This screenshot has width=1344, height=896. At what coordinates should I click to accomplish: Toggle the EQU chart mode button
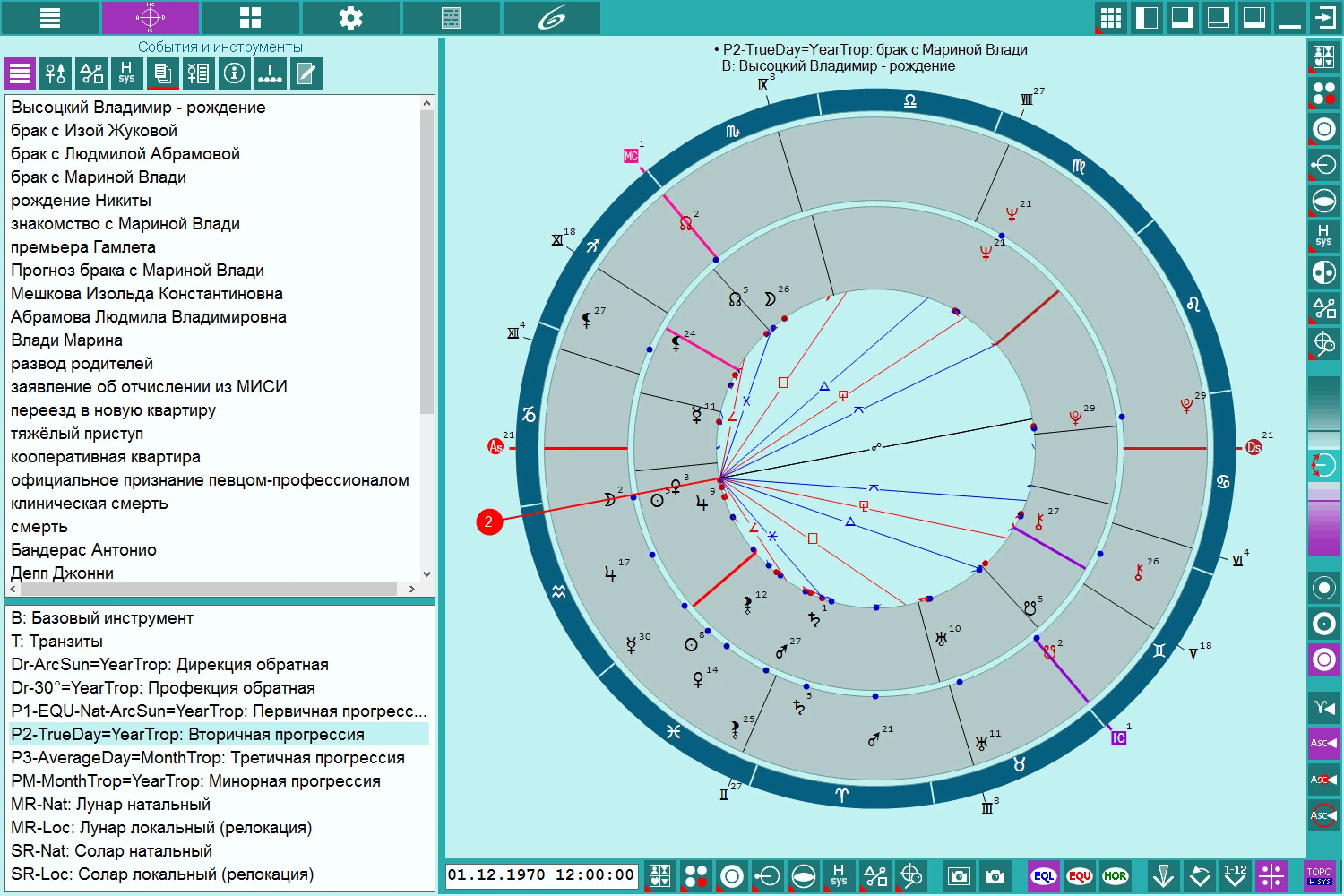click(x=1079, y=876)
